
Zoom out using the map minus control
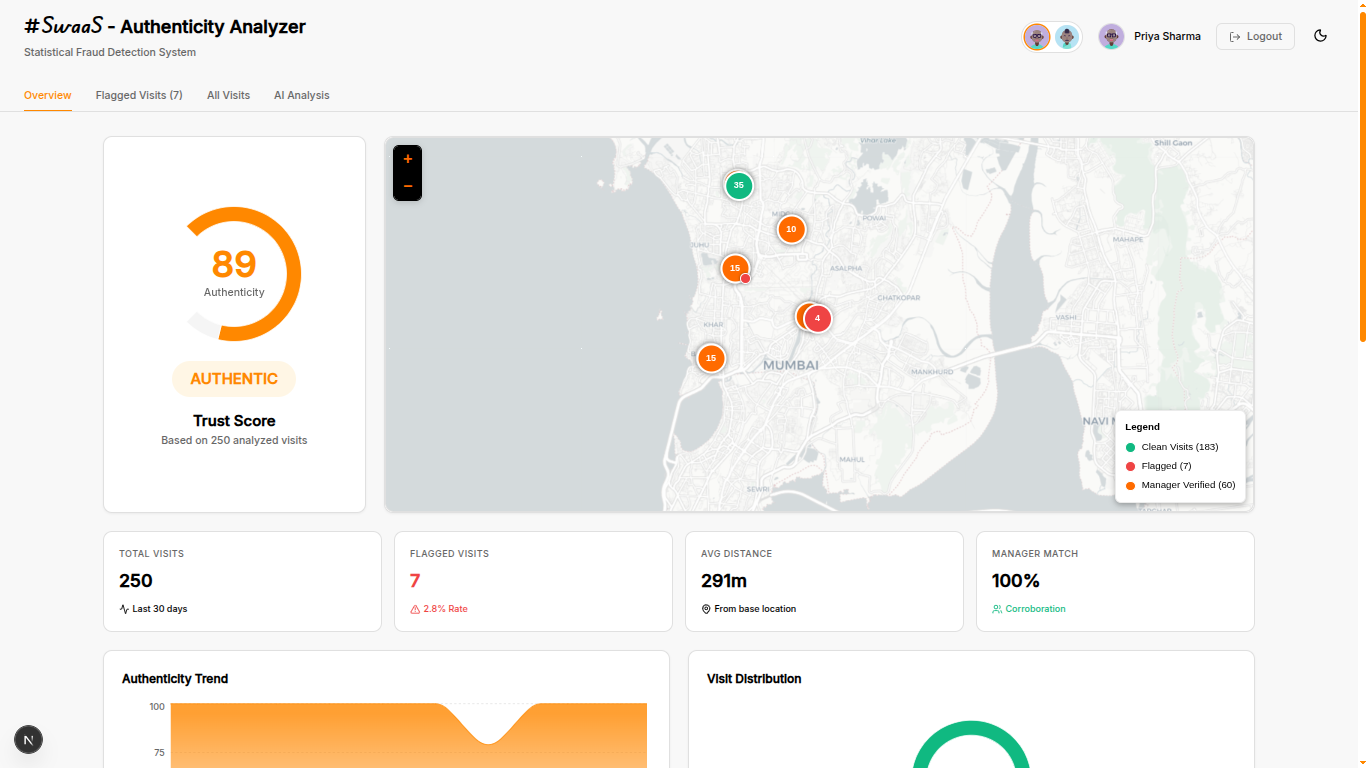point(407,186)
